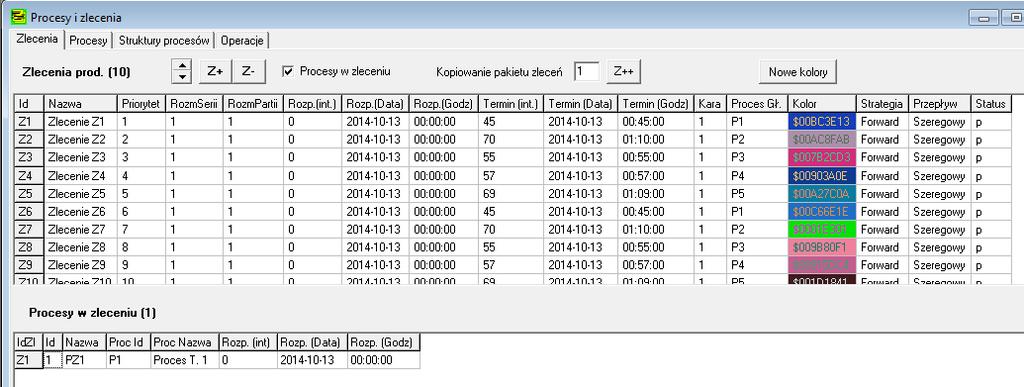Click Proces Gł. cell P3 in row Z3

coord(757,158)
